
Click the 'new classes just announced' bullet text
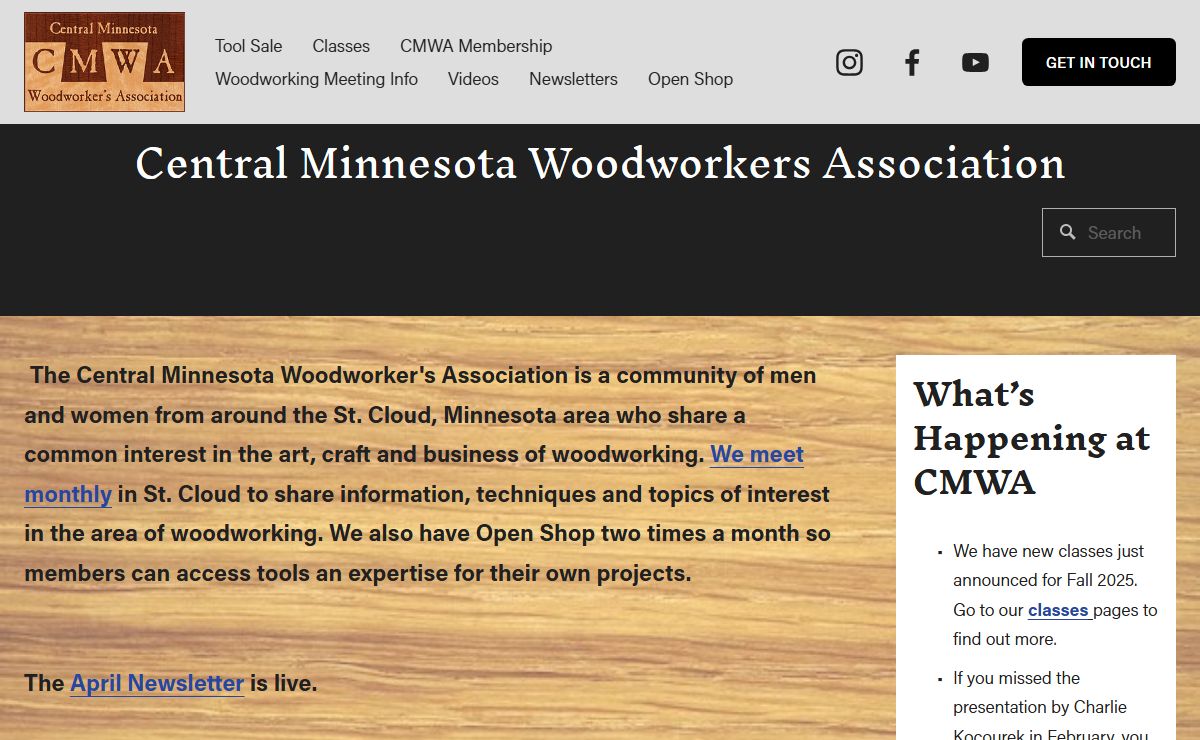[1054, 595]
